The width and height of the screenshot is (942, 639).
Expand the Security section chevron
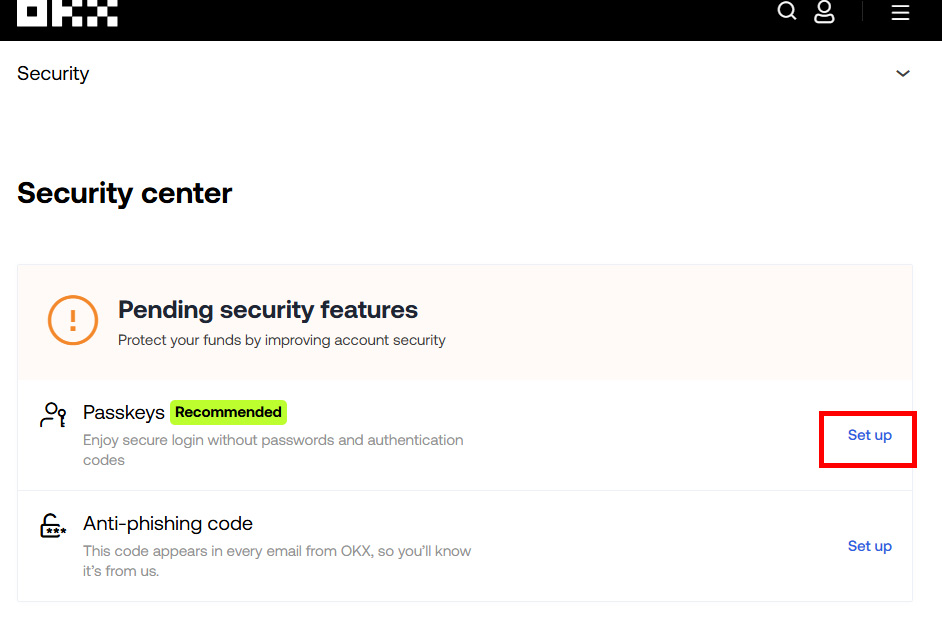[x=903, y=74]
